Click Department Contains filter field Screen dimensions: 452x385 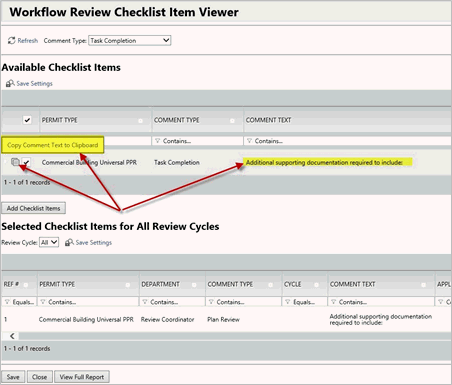pyautogui.click(x=172, y=302)
